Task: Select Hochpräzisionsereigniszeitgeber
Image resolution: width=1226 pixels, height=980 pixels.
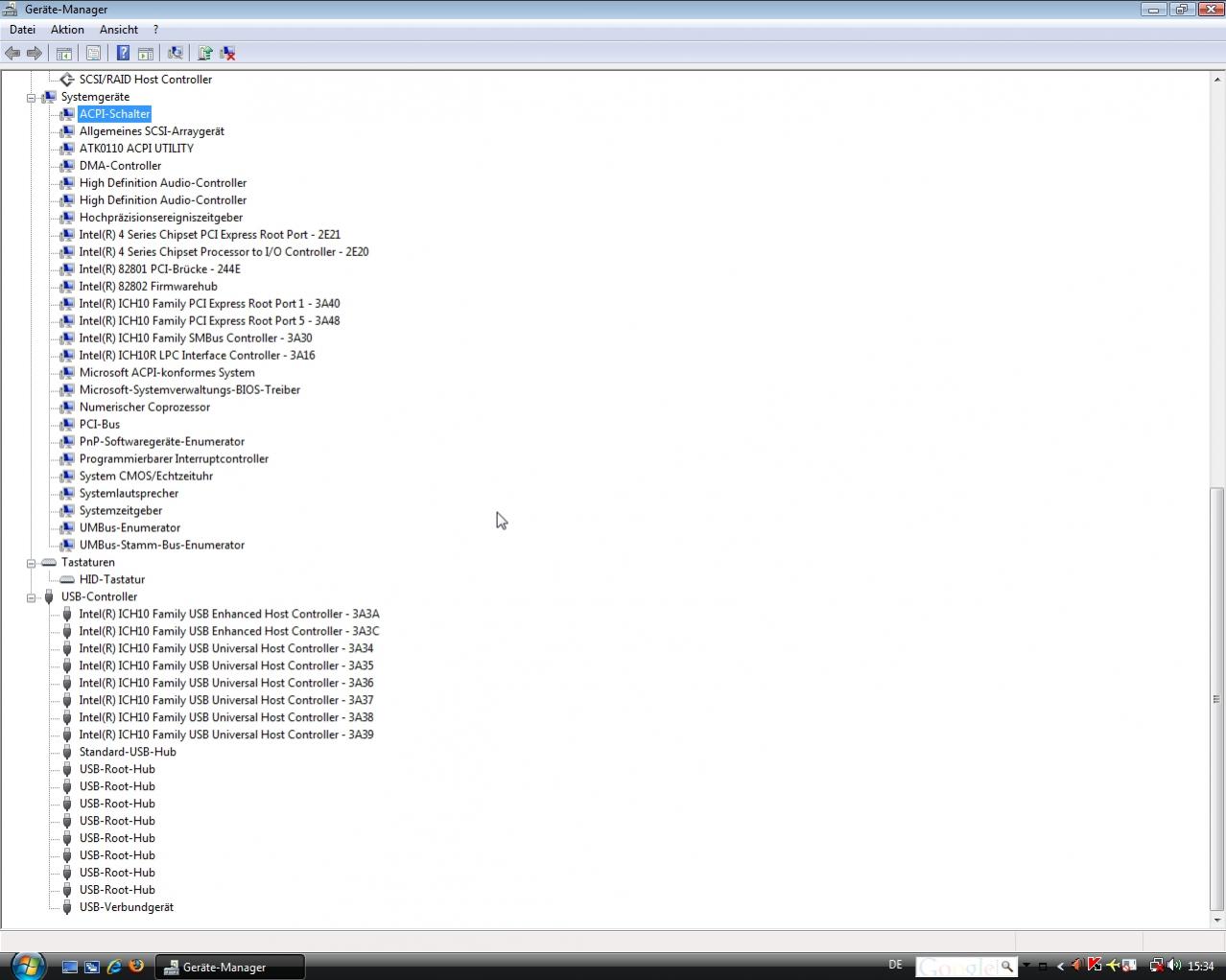Action: click(161, 218)
